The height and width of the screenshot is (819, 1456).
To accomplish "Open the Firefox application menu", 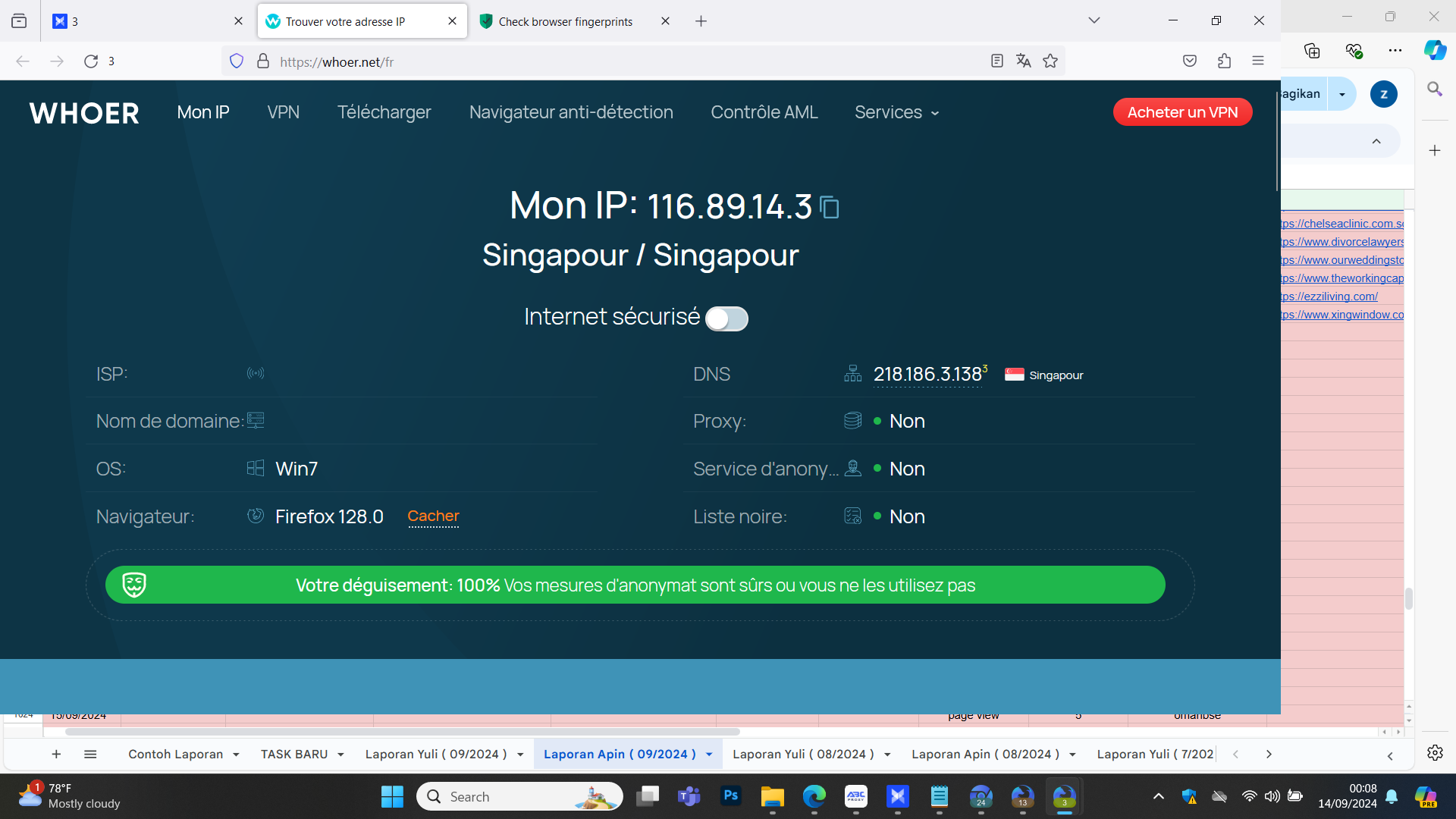I will 1258,61.
